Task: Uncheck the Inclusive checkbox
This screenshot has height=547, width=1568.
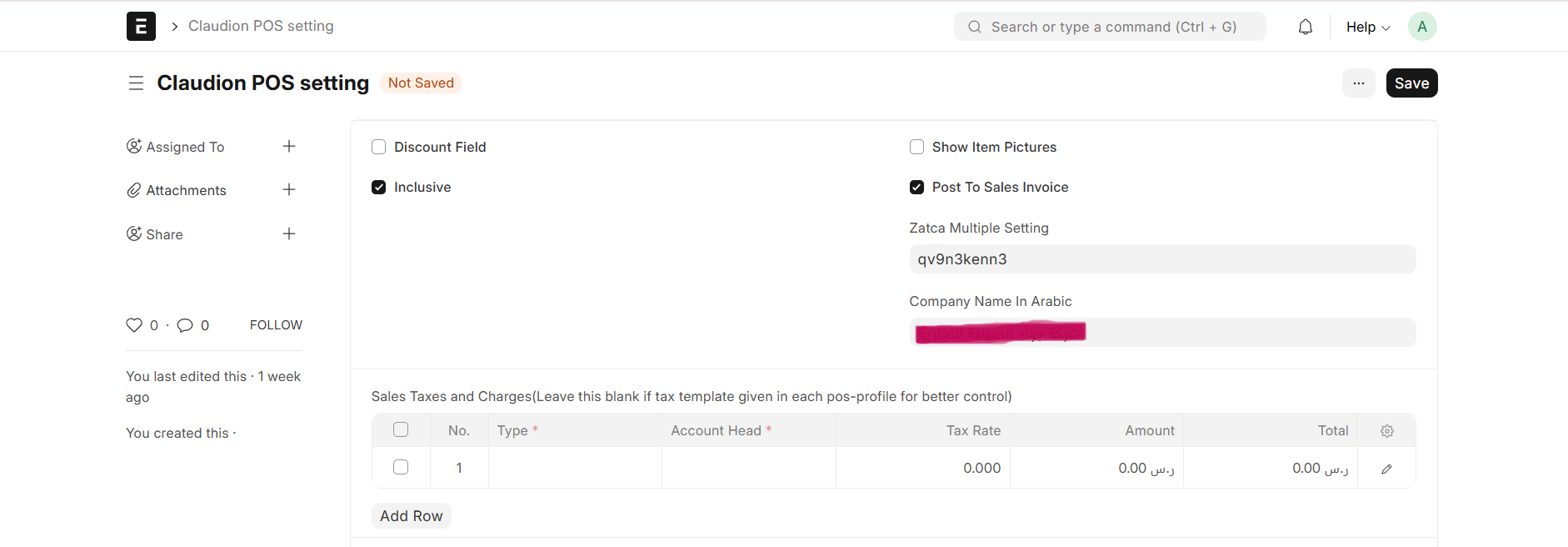Action: pyautogui.click(x=379, y=188)
